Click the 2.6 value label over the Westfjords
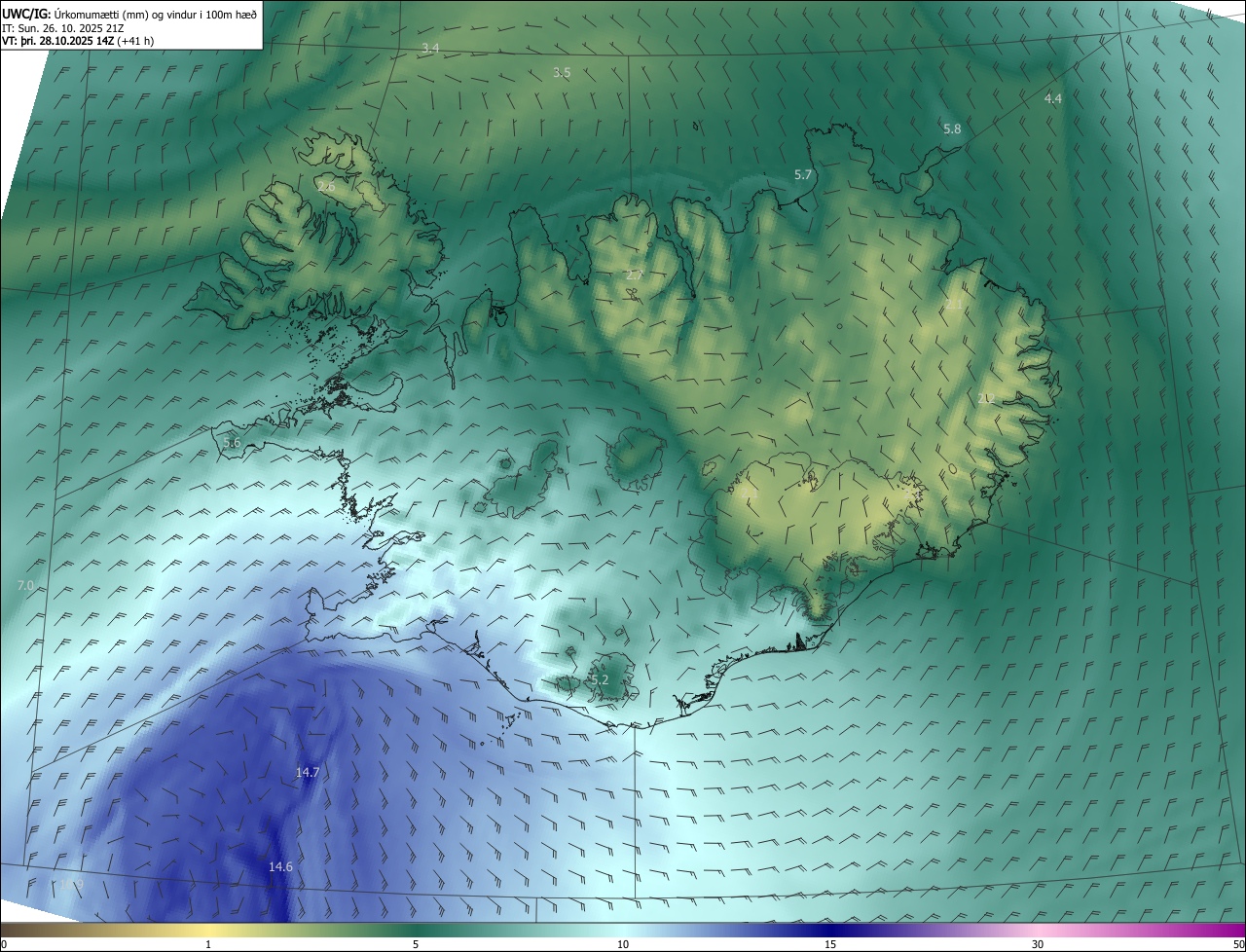 tap(326, 185)
